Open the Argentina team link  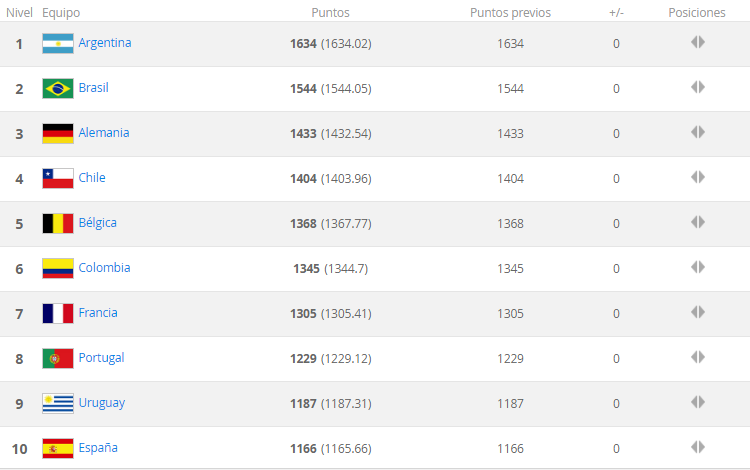pyautogui.click(x=105, y=43)
